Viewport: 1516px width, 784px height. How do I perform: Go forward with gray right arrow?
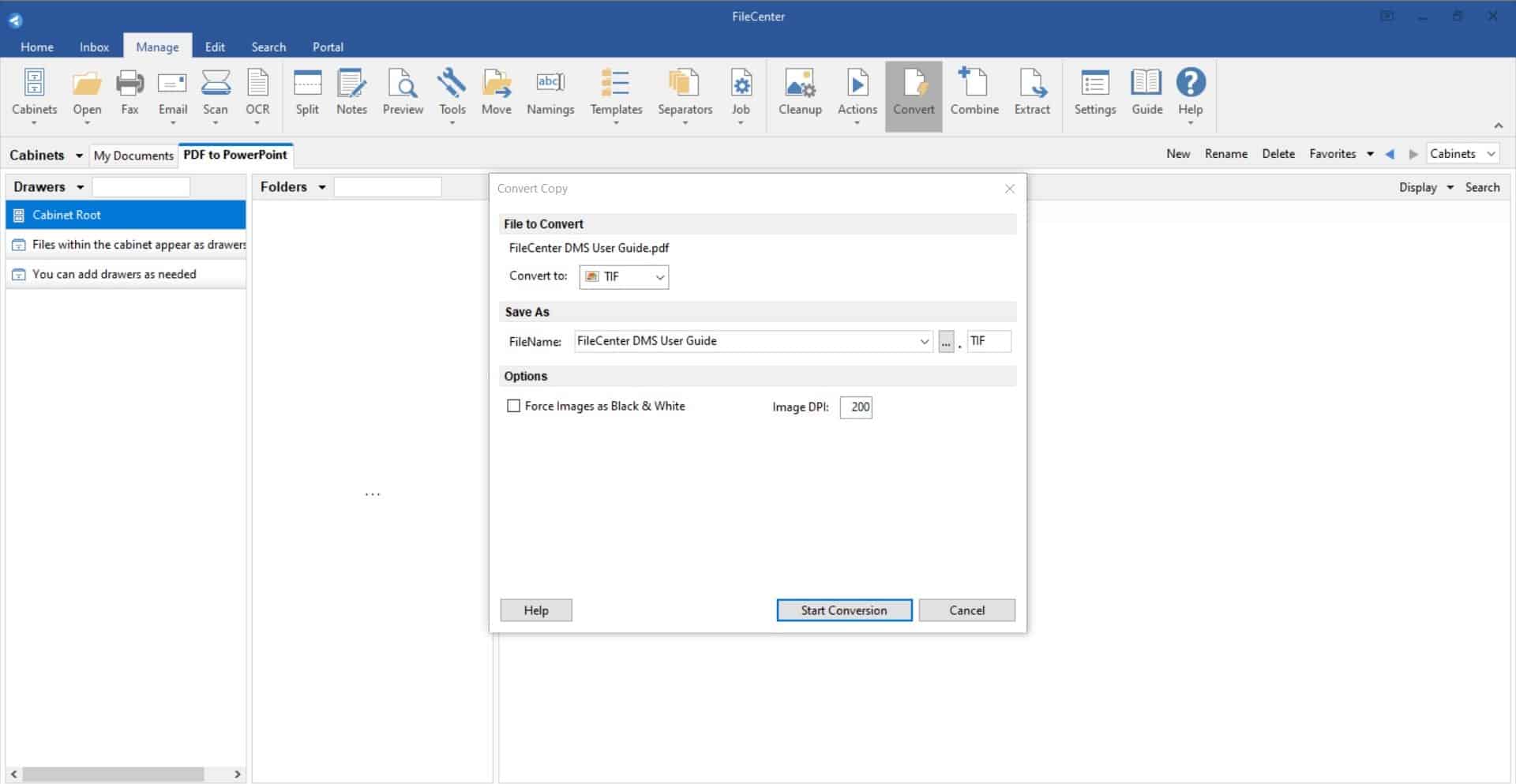pyautogui.click(x=1413, y=154)
